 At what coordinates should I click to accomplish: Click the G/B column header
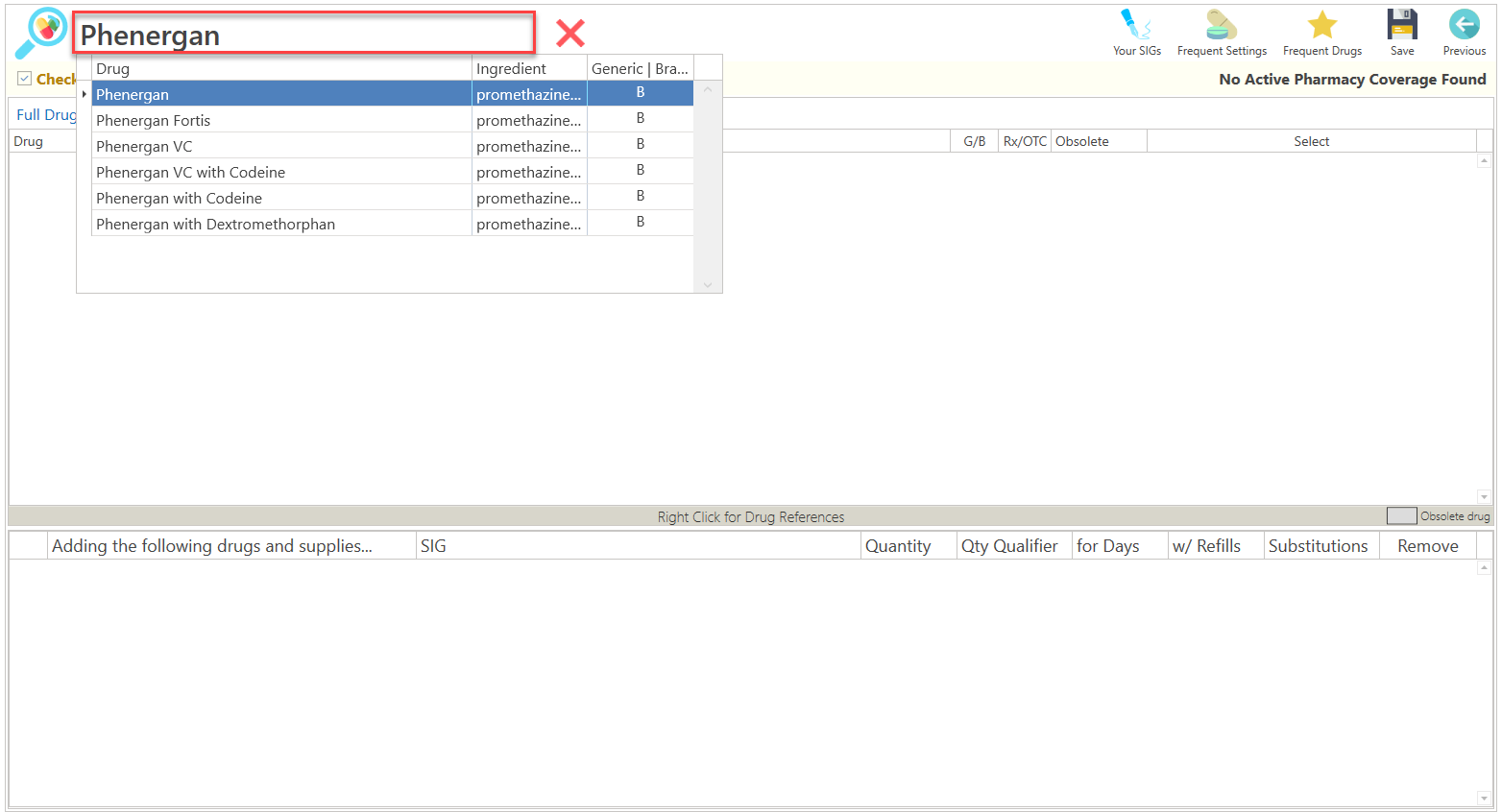click(974, 141)
